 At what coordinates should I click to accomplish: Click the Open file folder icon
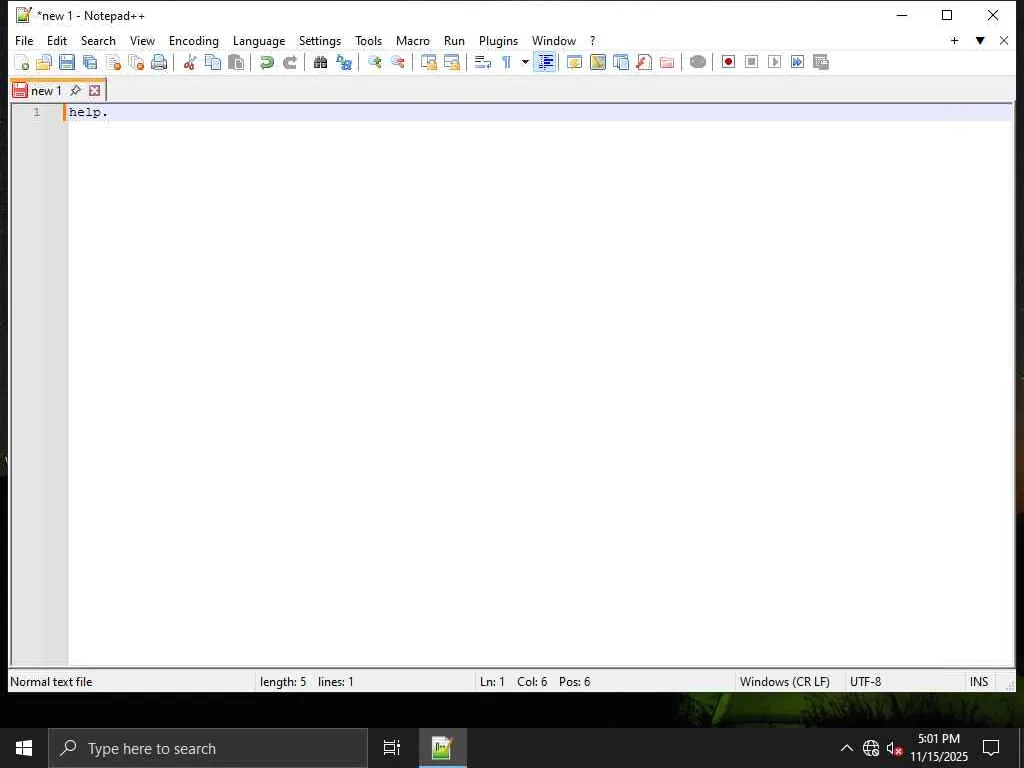(x=44, y=63)
